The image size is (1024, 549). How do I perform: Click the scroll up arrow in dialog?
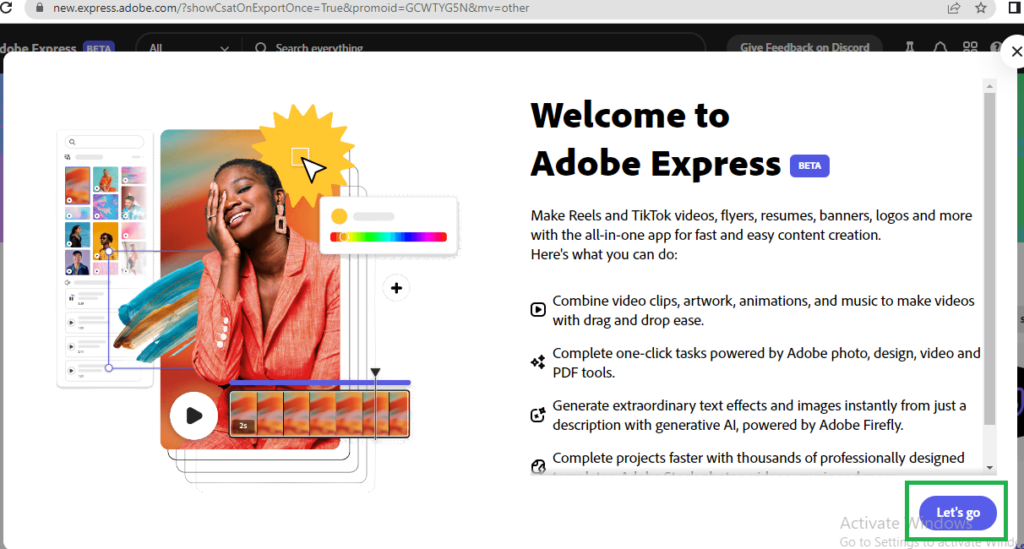point(989,86)
